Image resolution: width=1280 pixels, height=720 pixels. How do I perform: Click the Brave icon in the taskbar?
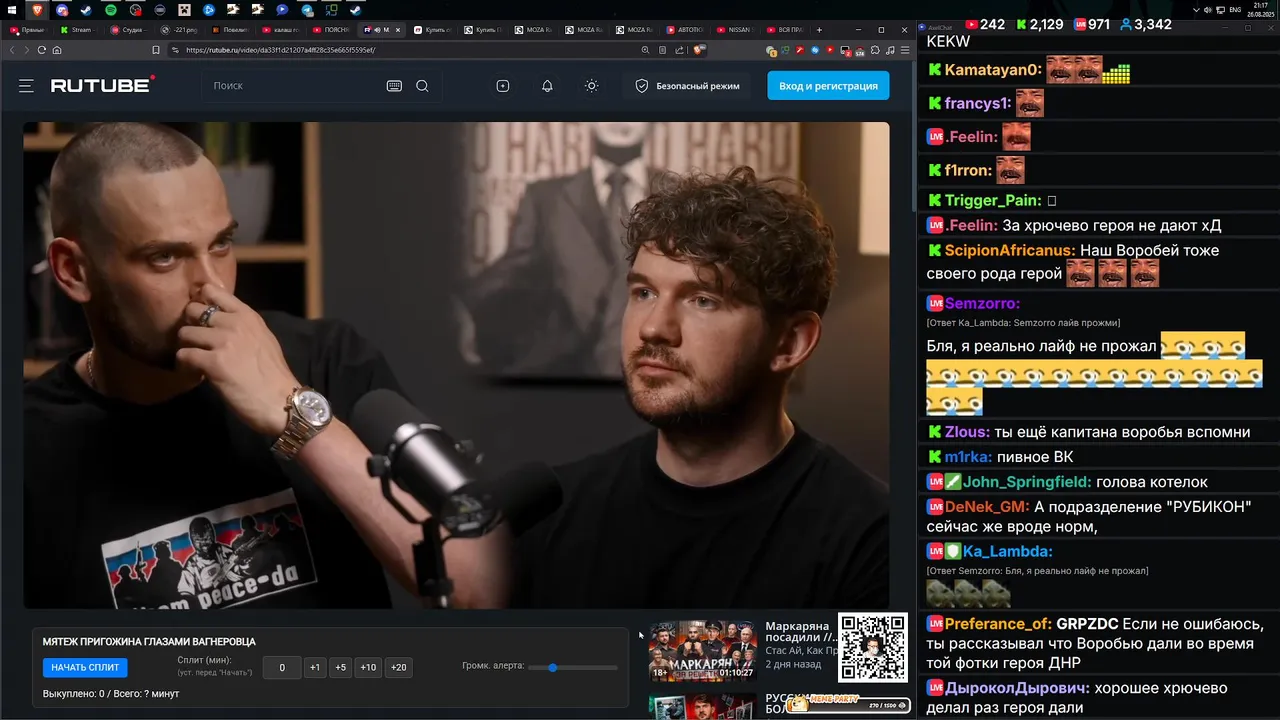(37, 10)
